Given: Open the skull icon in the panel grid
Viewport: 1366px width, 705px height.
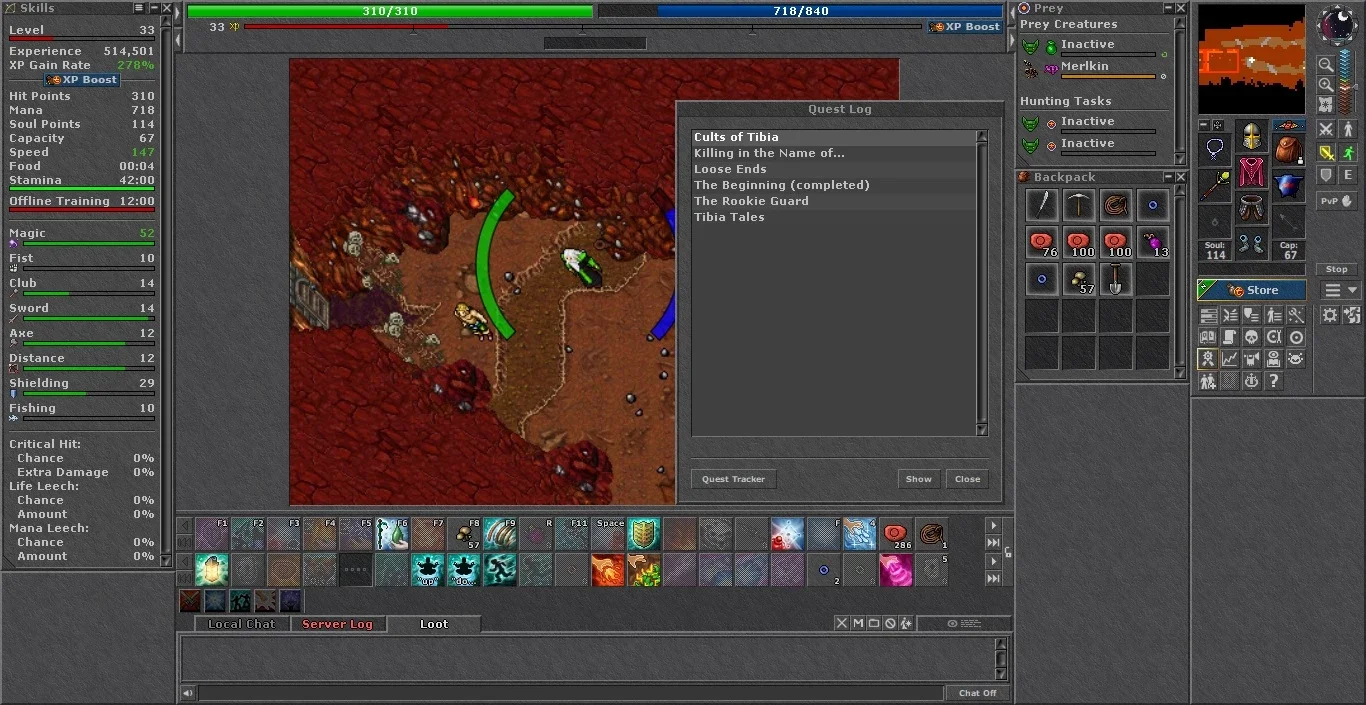Looking at the screenshot, I should pos(1251,338).
